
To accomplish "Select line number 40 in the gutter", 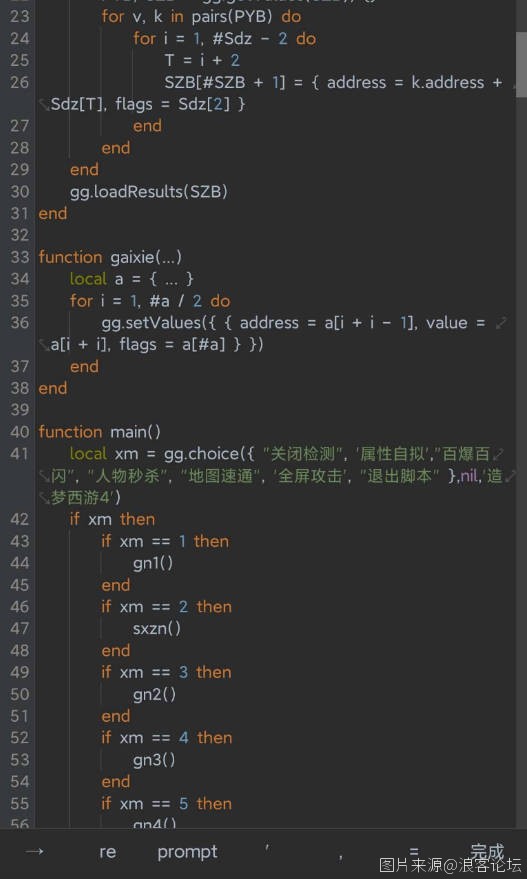I will click(x=20, y=432).
